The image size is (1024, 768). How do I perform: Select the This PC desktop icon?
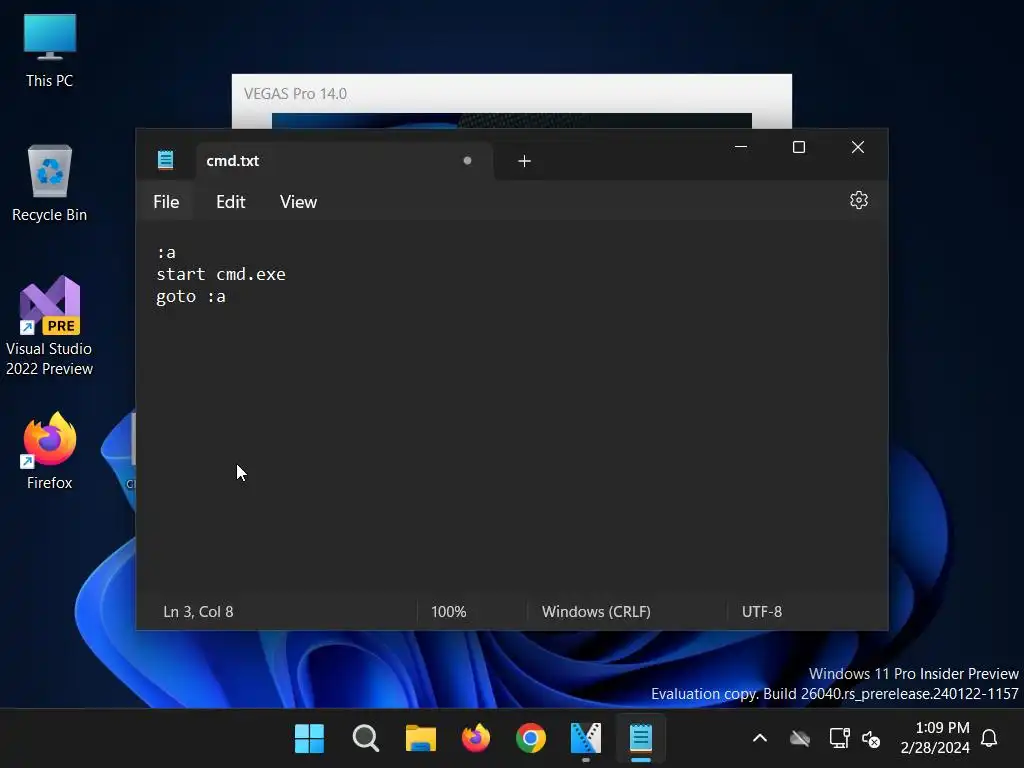click(x=50, y=51)
